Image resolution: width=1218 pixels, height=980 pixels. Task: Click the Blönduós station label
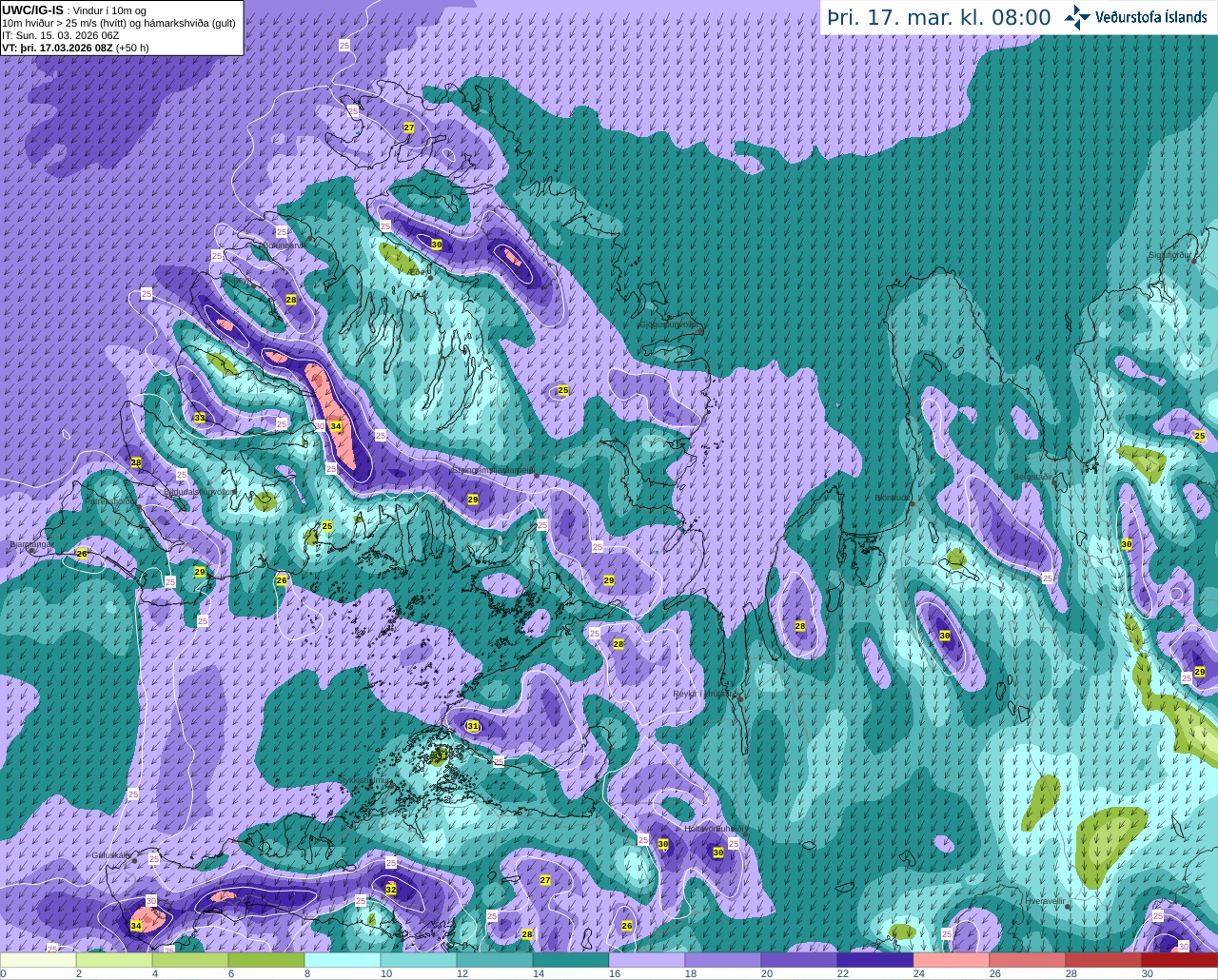pyautogui.click(x=893, y=498)
